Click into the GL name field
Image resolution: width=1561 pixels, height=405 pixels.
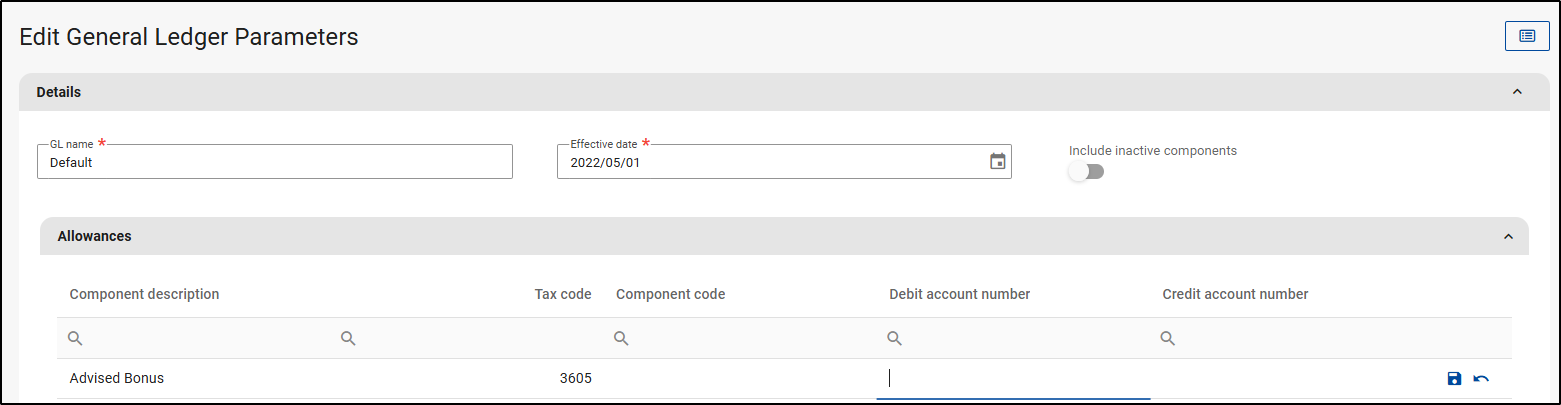point(275,162)
